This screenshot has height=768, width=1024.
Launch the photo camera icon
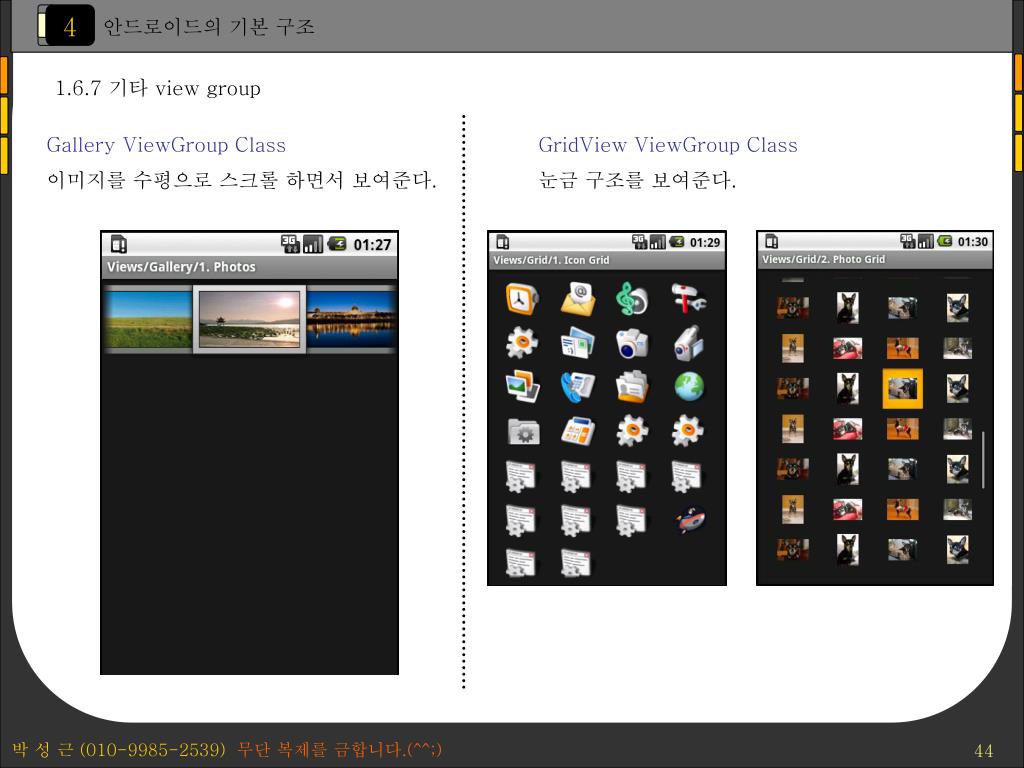click(632, 344)
